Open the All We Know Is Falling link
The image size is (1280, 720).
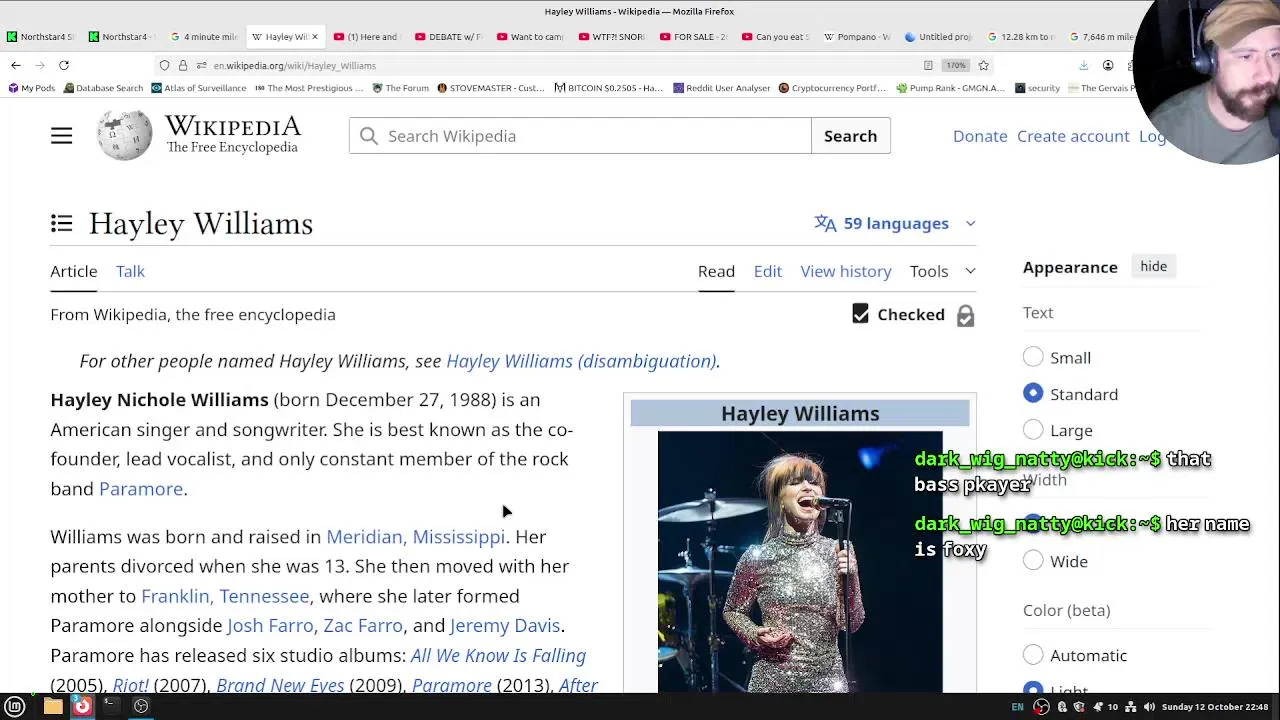click(x=498, y=655)
